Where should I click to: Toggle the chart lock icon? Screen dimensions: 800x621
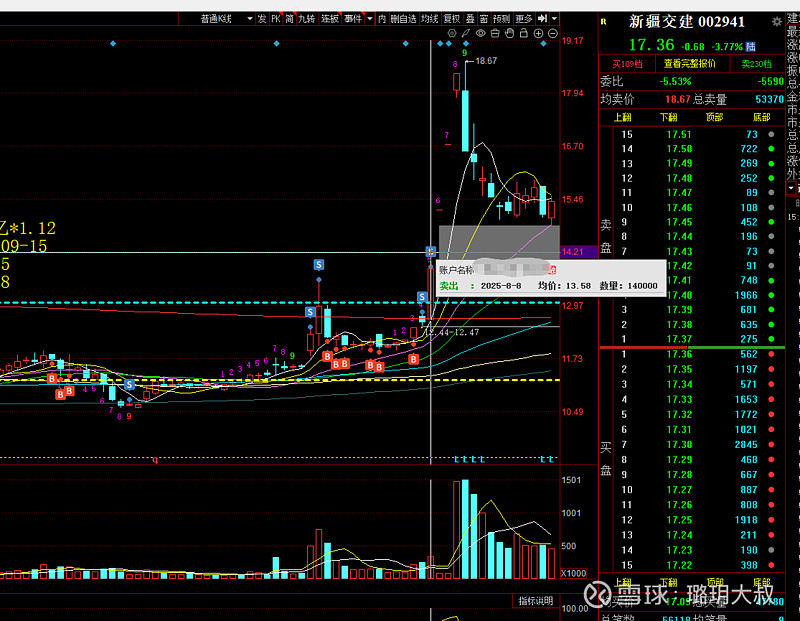click(523, 33)
